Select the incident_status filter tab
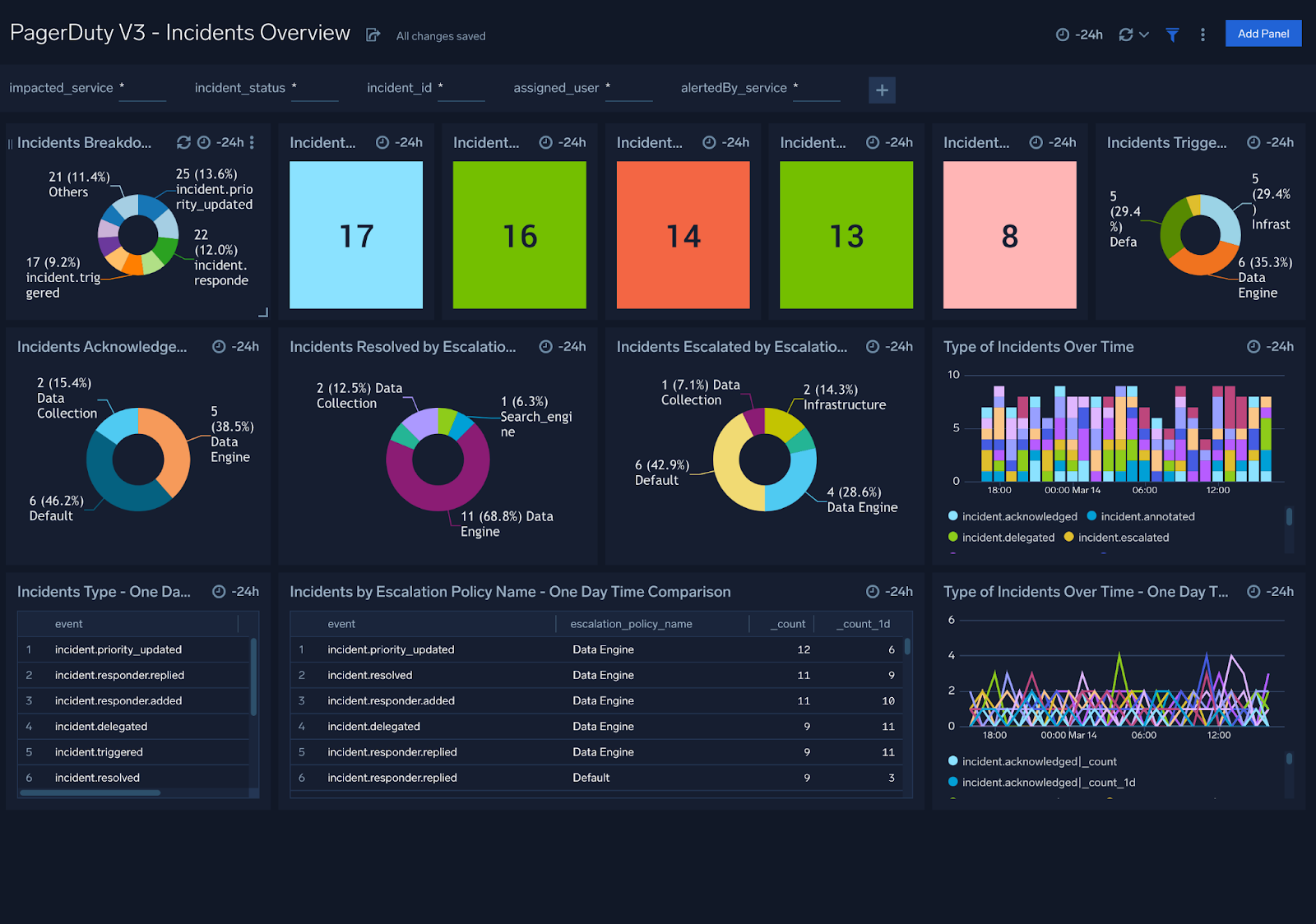 240,87
